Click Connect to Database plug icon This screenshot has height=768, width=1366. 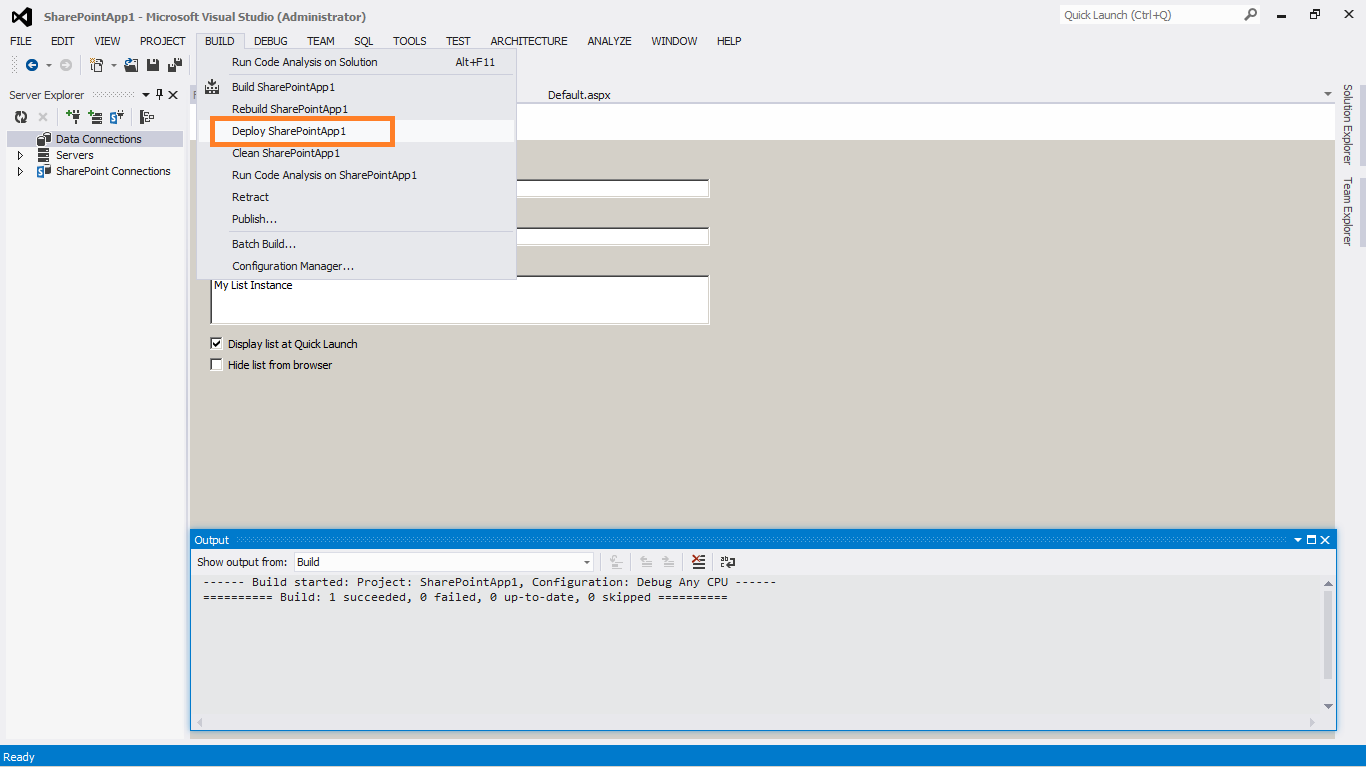(x=73, y=117)
